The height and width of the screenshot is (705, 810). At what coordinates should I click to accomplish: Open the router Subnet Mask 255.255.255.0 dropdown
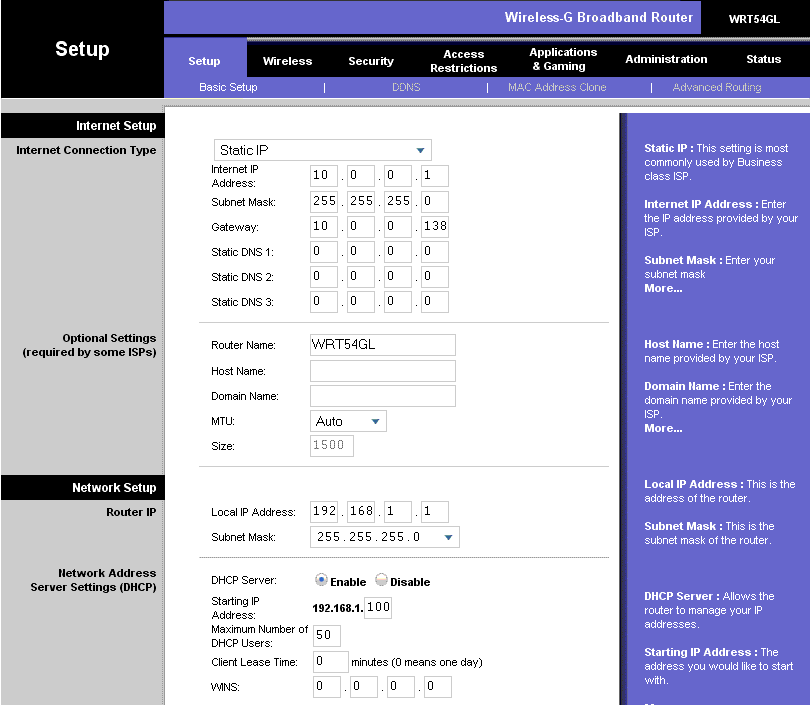coord(384,537)
